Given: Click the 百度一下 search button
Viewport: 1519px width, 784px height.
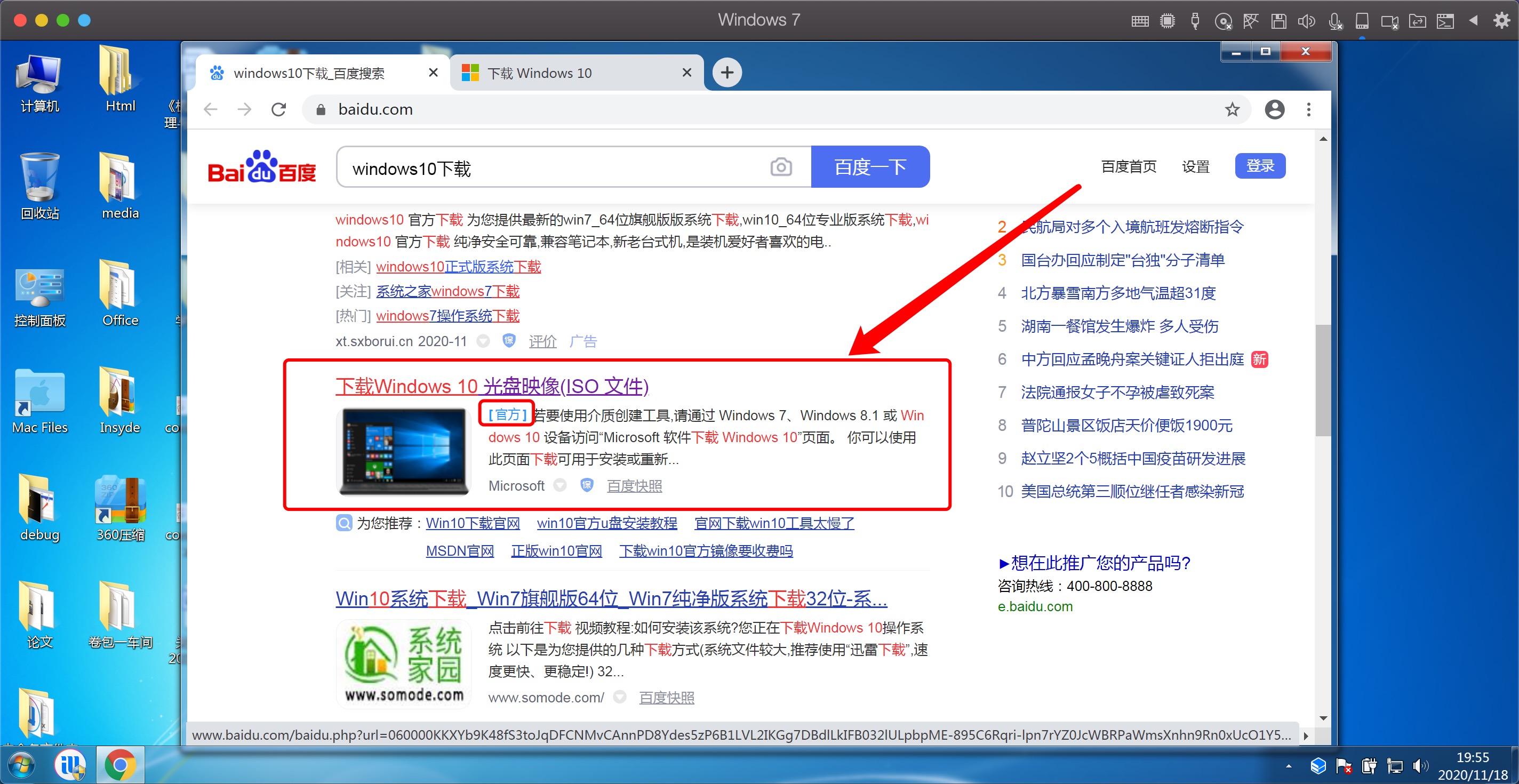Looking at the screenshot, I should coord(870,167).
